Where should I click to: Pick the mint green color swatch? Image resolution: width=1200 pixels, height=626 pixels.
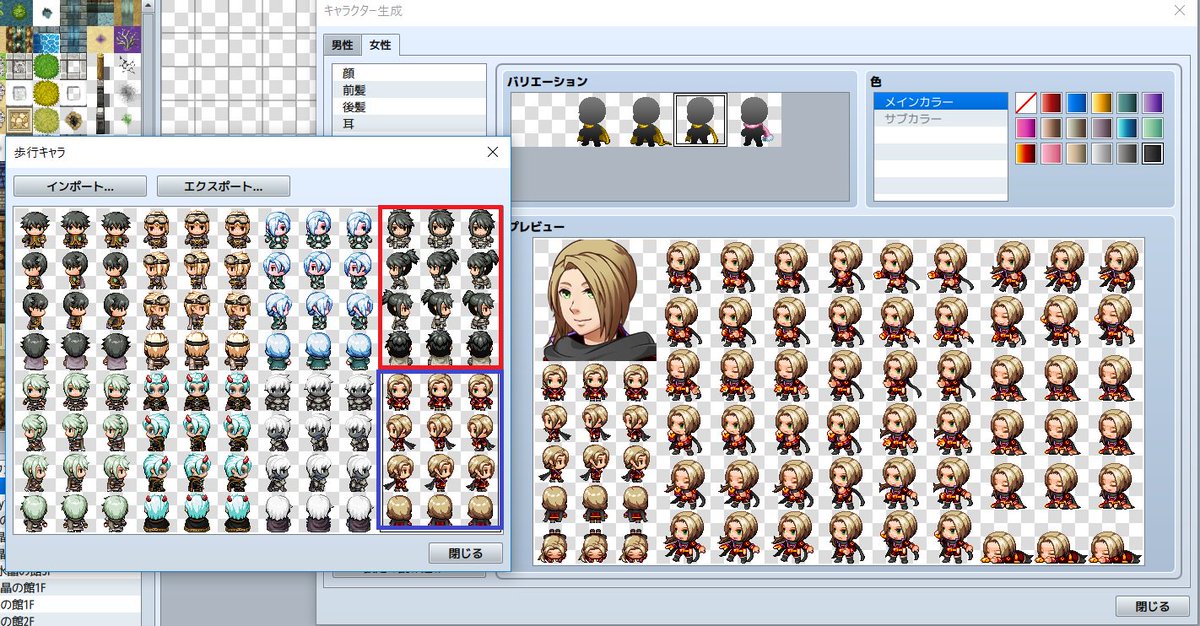click(x=1153, y=128)
